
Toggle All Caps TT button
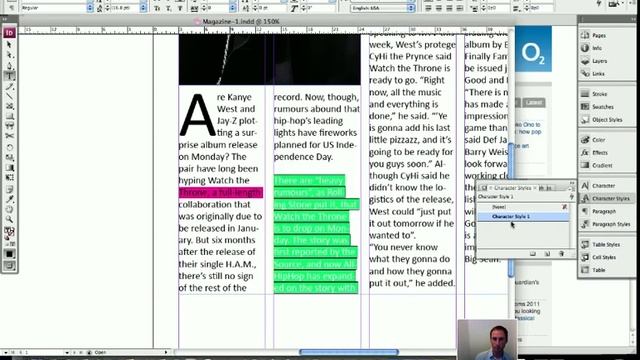(157, 8)
